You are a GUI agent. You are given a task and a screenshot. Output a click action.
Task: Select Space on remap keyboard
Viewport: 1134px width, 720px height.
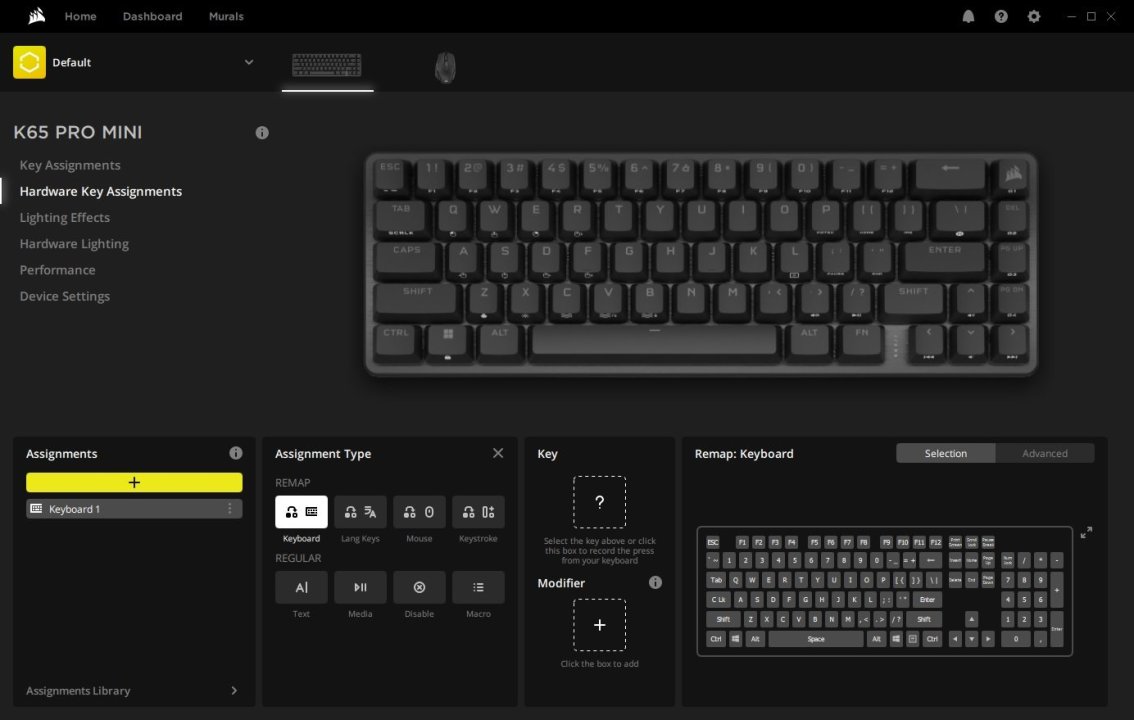click(816, 639)
